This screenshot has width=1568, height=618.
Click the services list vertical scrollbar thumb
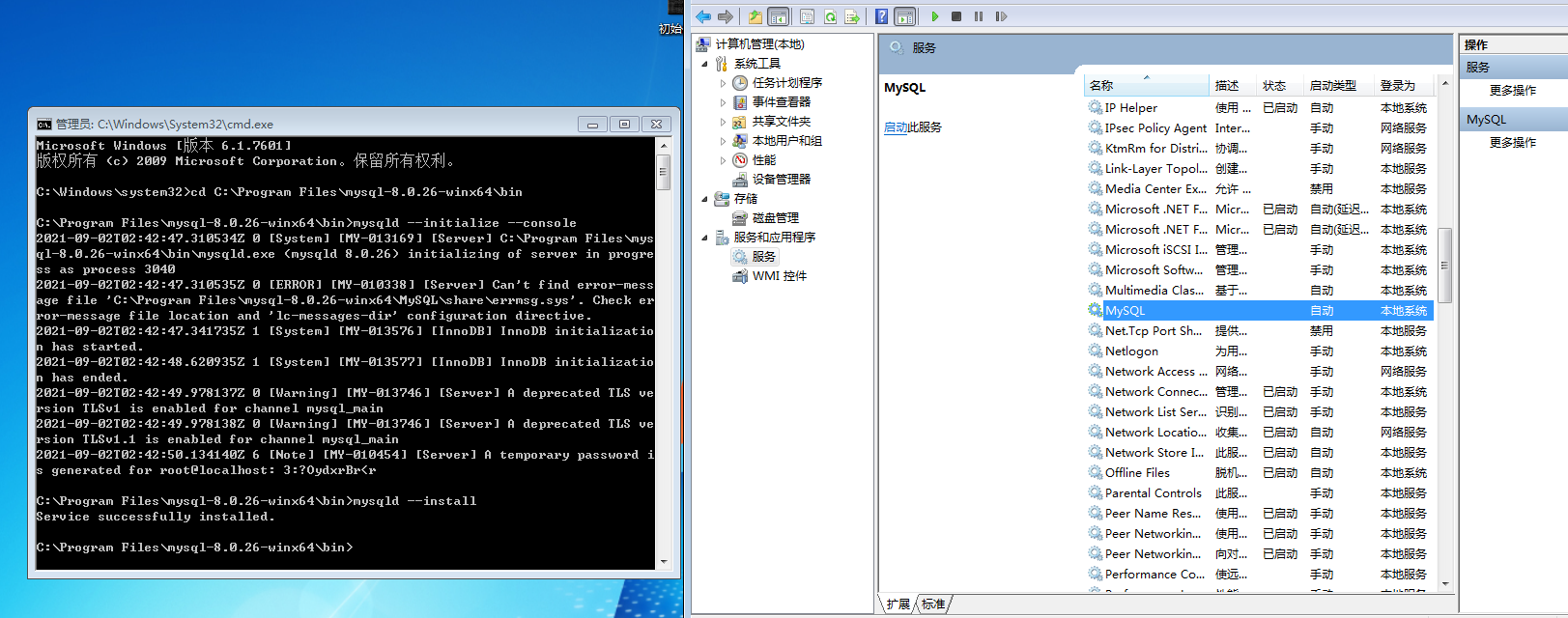1445,266
